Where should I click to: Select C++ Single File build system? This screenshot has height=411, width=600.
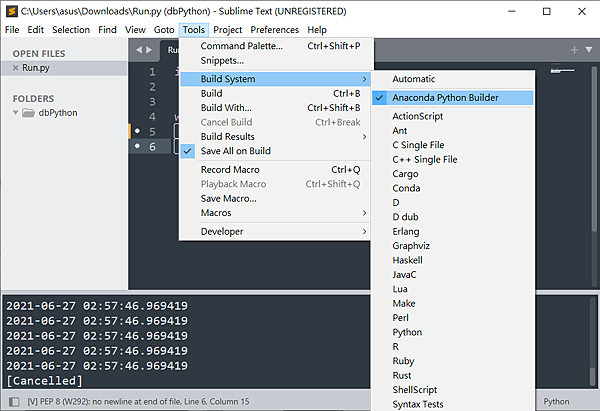point(453,160)
